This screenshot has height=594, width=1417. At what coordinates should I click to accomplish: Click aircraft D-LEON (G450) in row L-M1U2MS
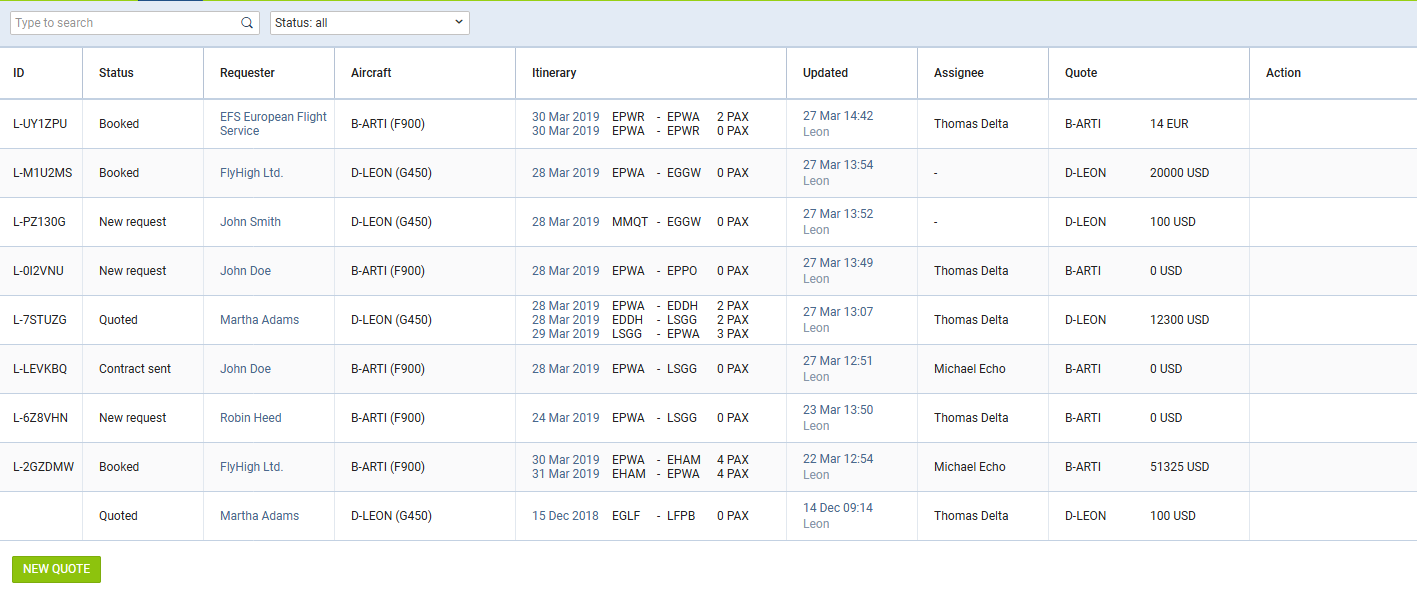pyautogui.click(x=391, y=173)
